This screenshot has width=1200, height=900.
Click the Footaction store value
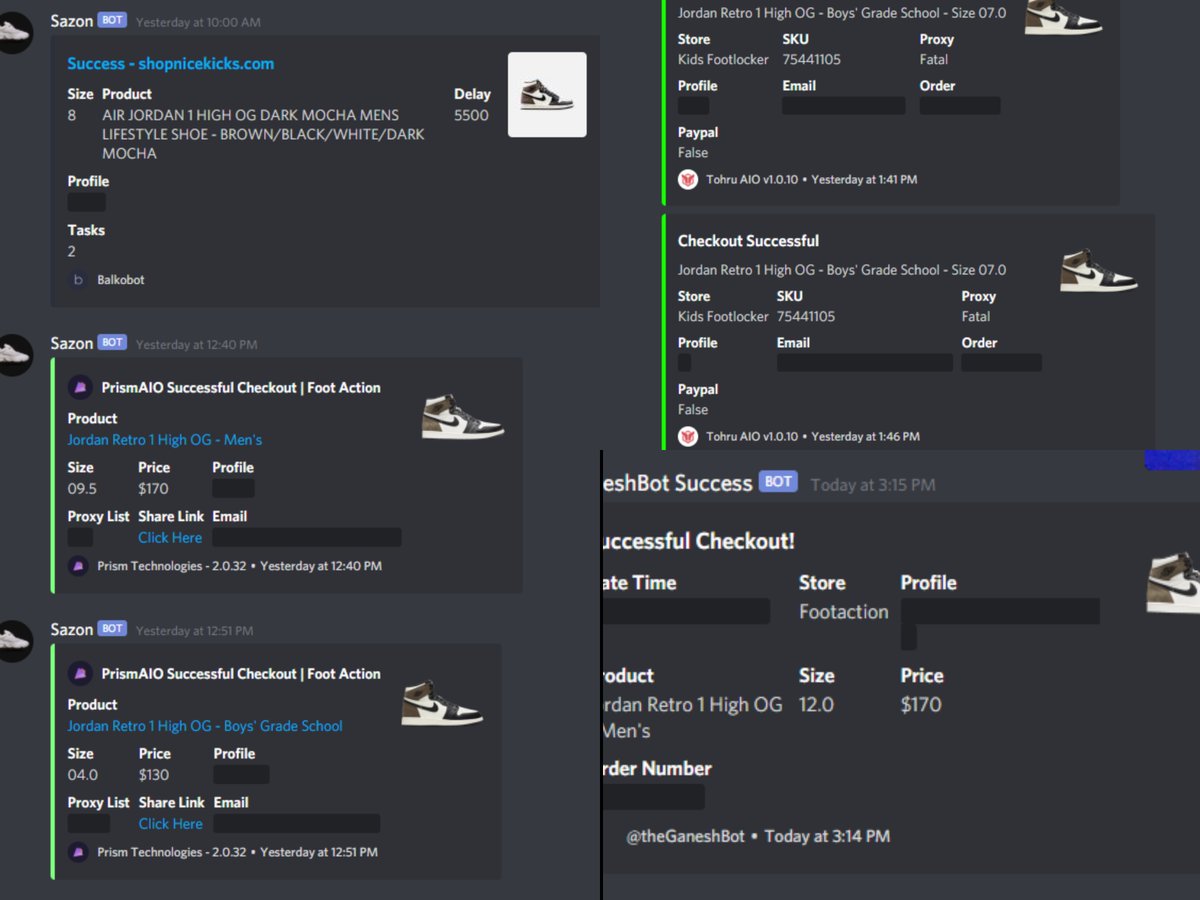[843, 612]
